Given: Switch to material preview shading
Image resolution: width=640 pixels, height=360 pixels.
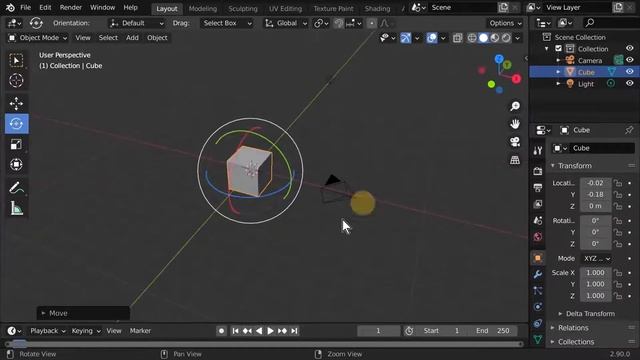Looking at the screenshot, I should point(495,38).
